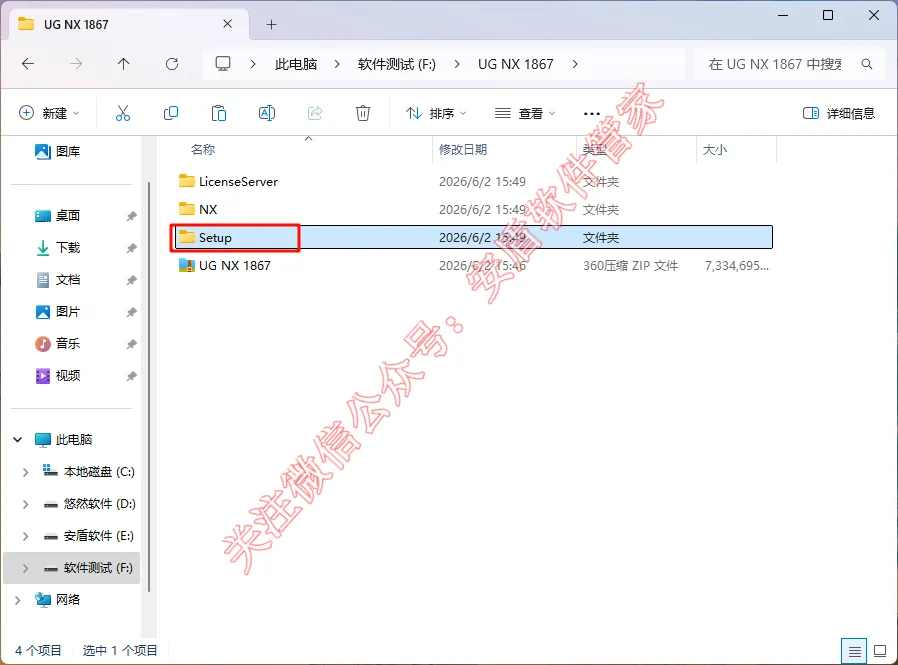Click the Cut scissors icon

coord(123,113)
